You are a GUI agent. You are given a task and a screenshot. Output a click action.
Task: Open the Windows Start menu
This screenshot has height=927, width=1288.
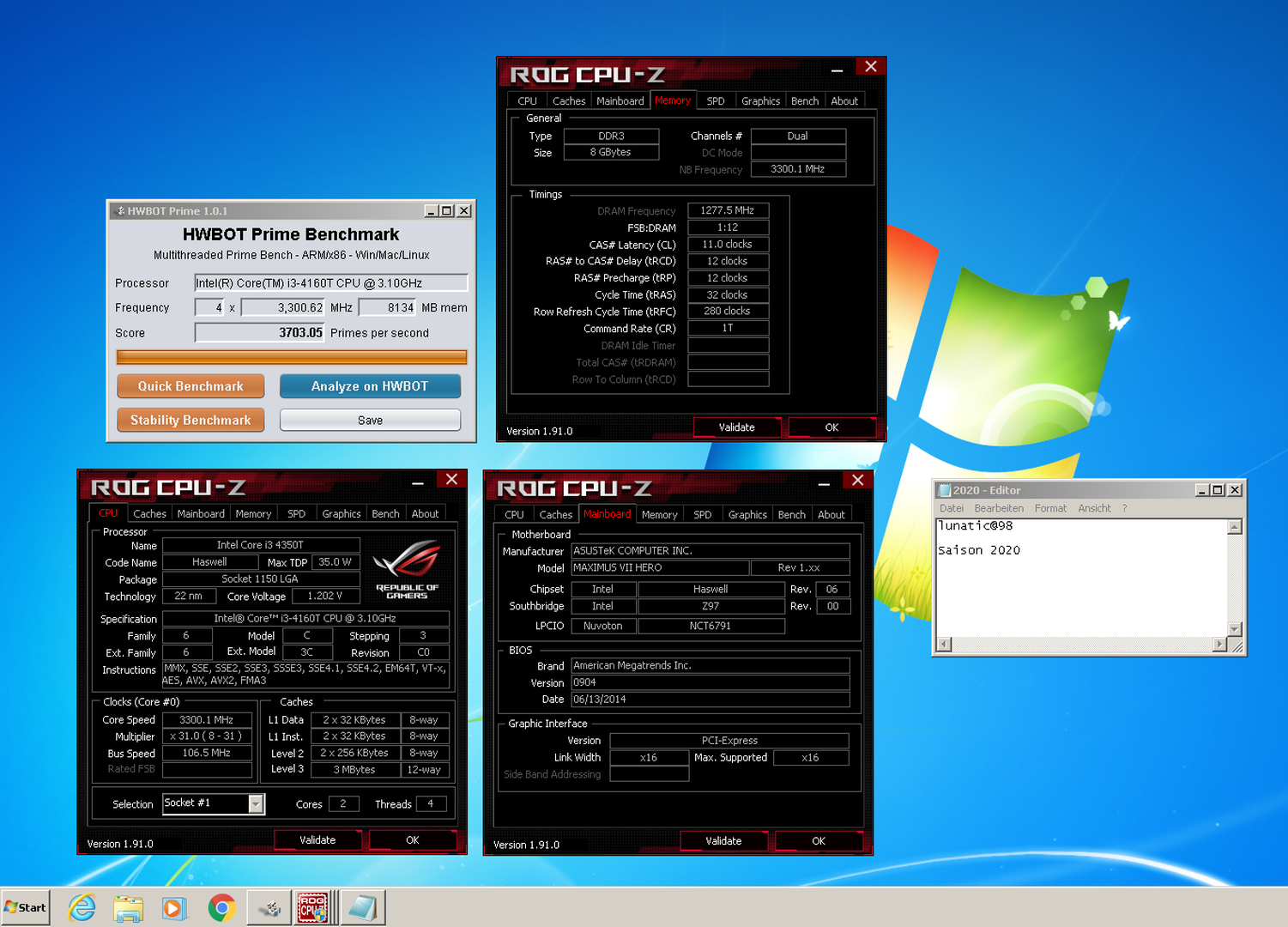pyautogui.click(x=26, y=907)
